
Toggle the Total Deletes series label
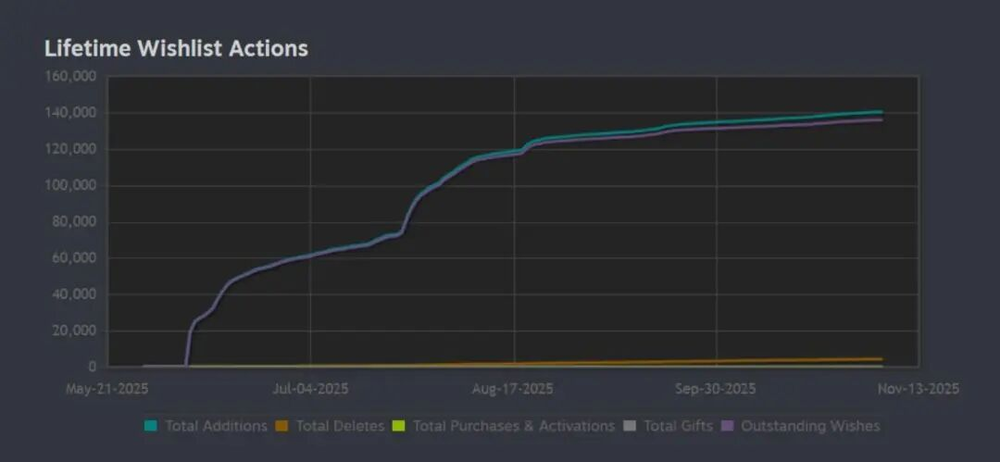point(341,426)
